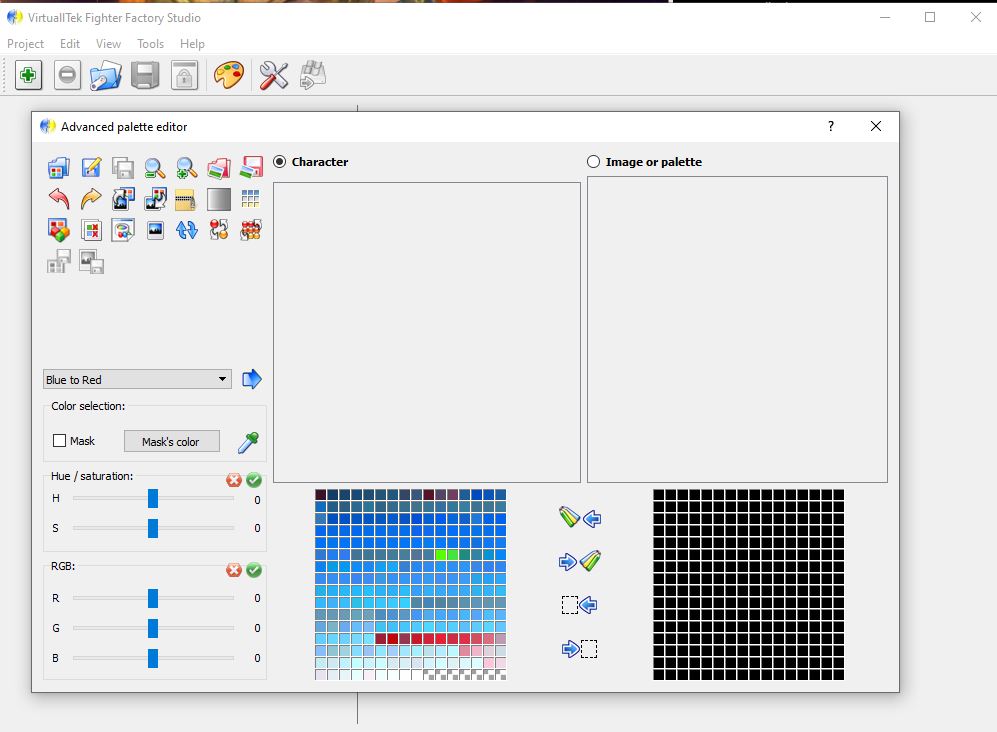Click the grayed double floppy save-all icon
This screenshot has width=997, height=732.
pyautogui.click(x=123, y=168)
